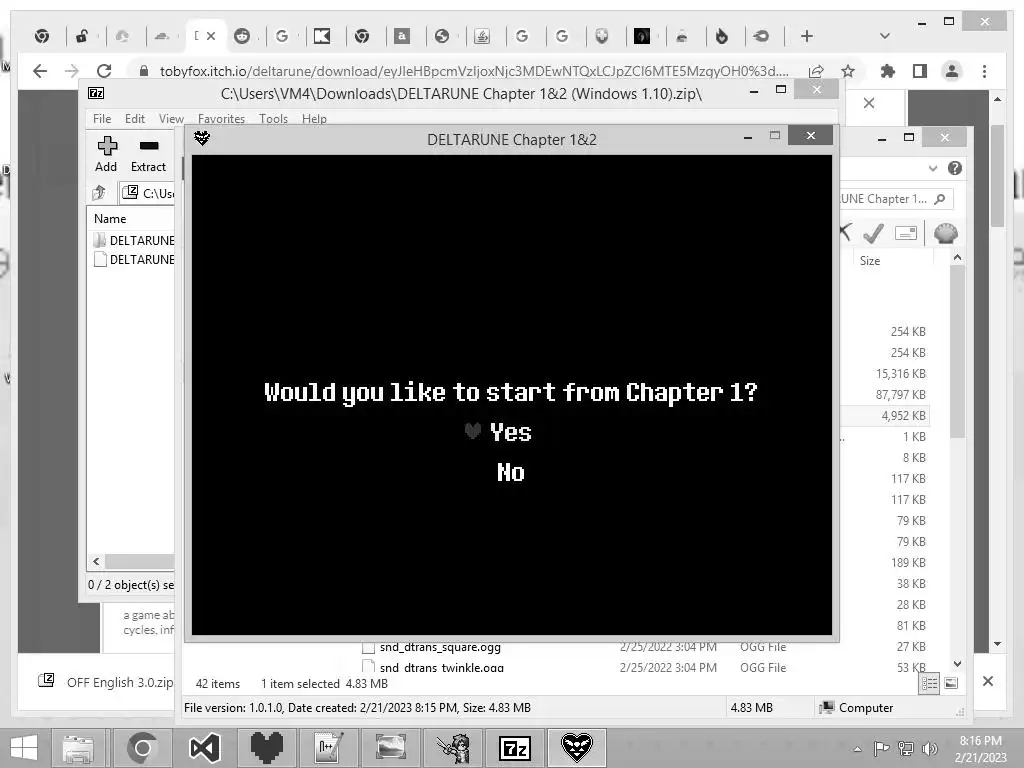Open the Windows Start button
1024x768 pixels.
point(24,748)
